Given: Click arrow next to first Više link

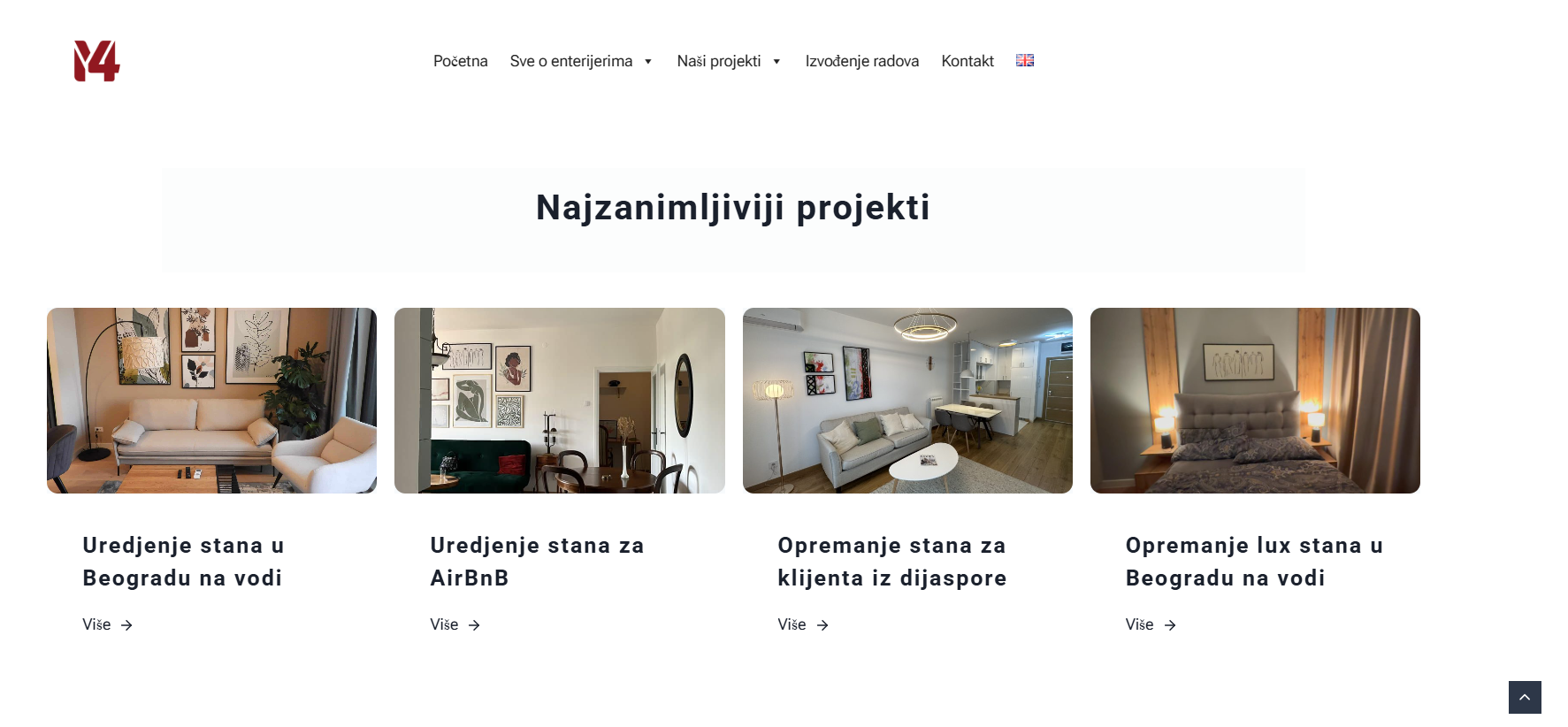Looking at the screenshot, I should [126, 625].
